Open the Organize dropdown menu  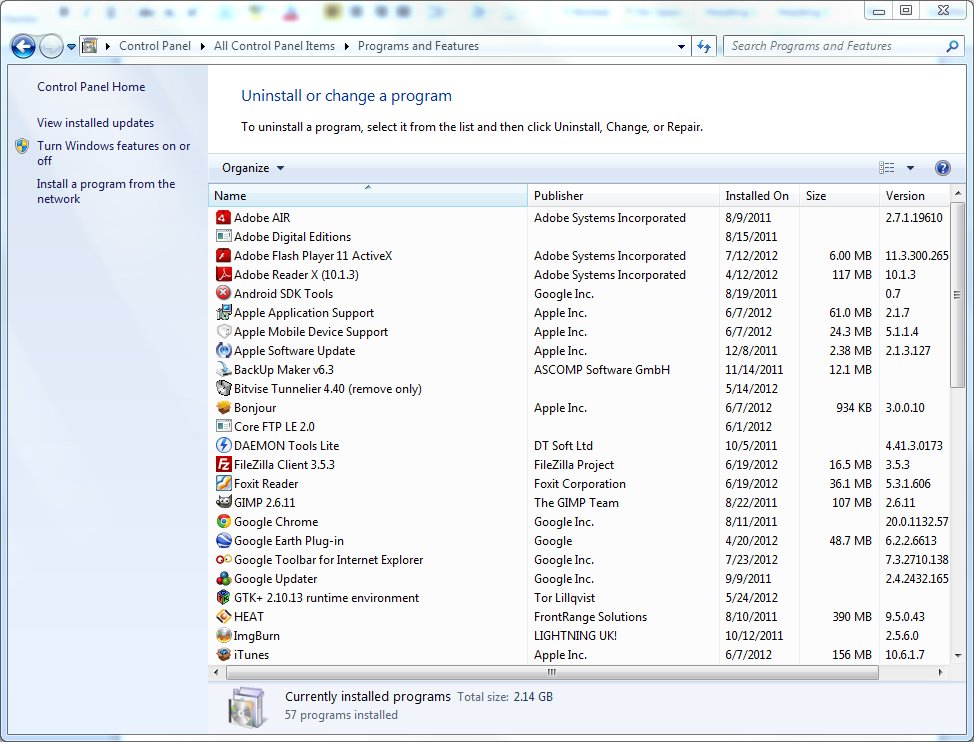click(x=253, y=168)
